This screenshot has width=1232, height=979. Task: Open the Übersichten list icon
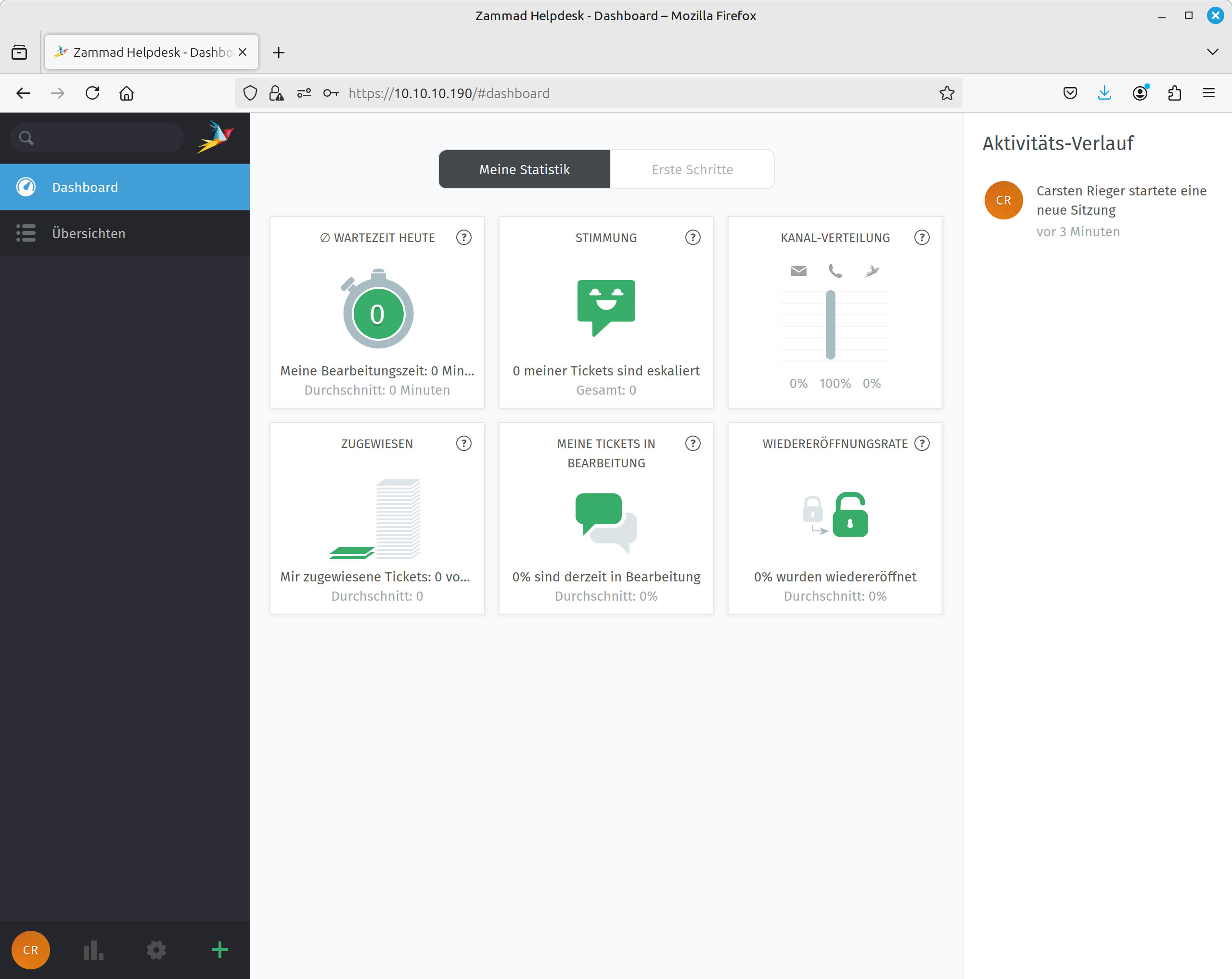26,233
